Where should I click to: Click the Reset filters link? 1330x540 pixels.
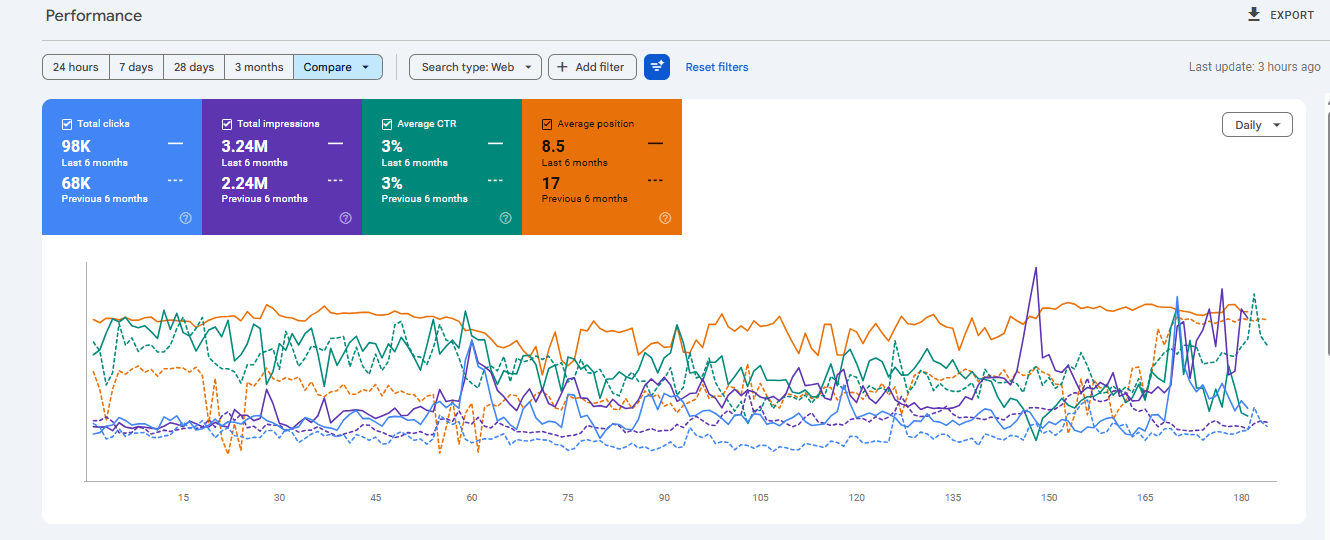pos(717,67)
